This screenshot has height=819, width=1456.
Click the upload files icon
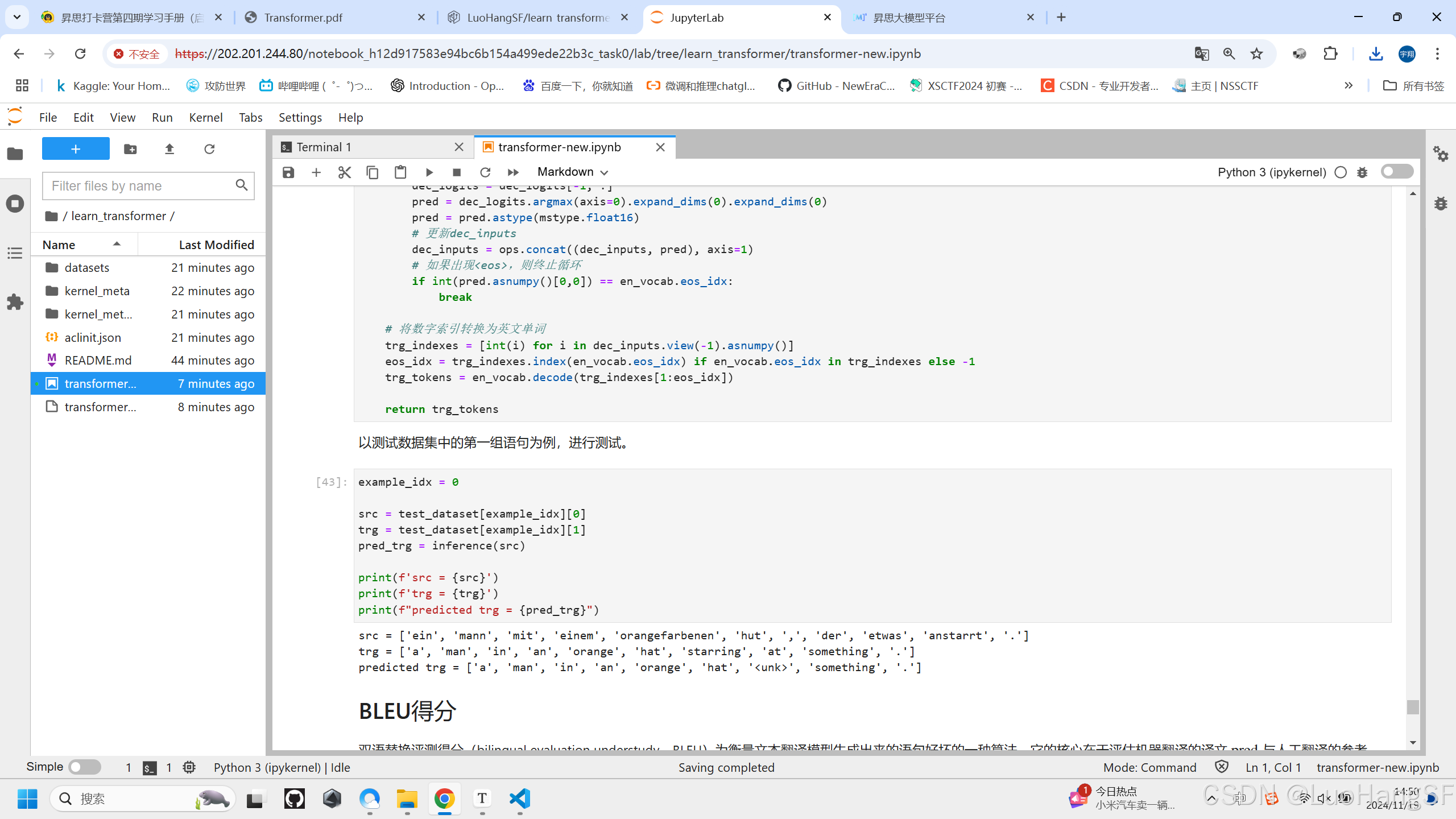click(169, 149)
